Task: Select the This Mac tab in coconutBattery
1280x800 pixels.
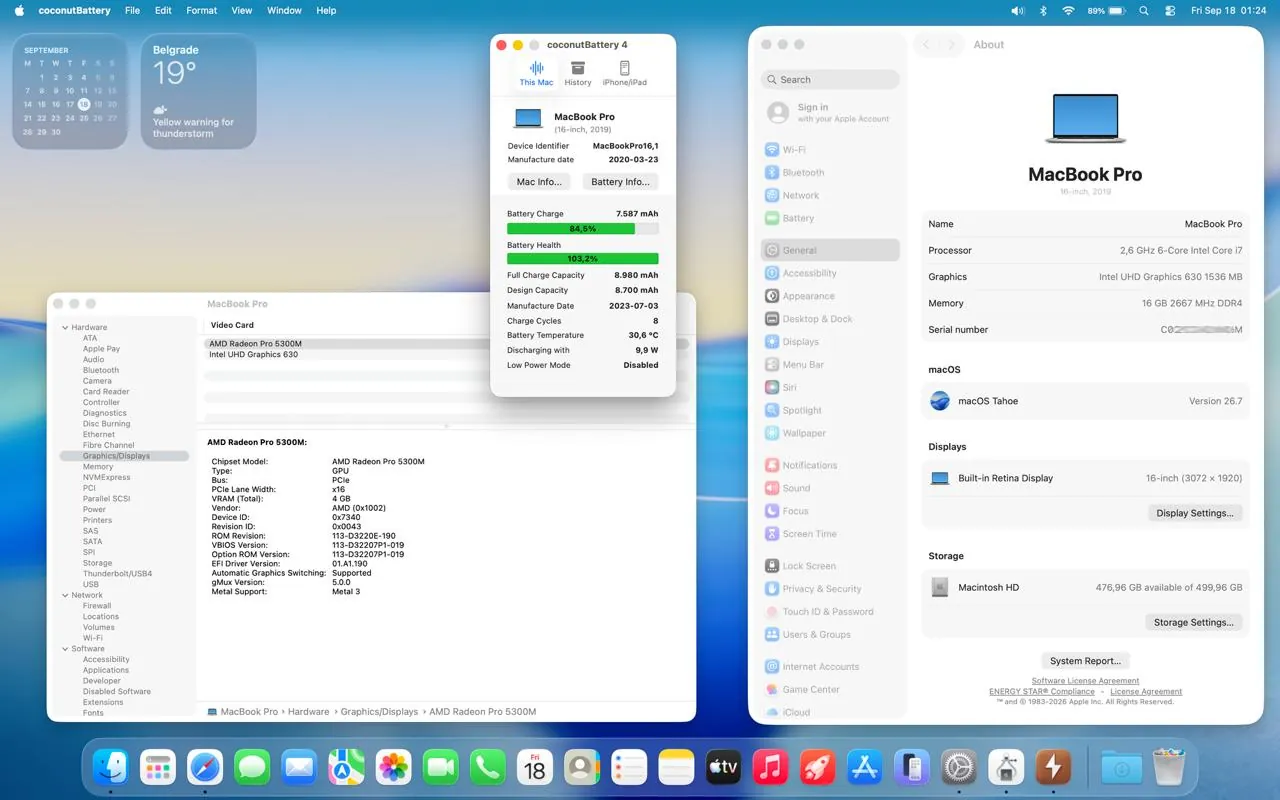Action: coord(536,73)
